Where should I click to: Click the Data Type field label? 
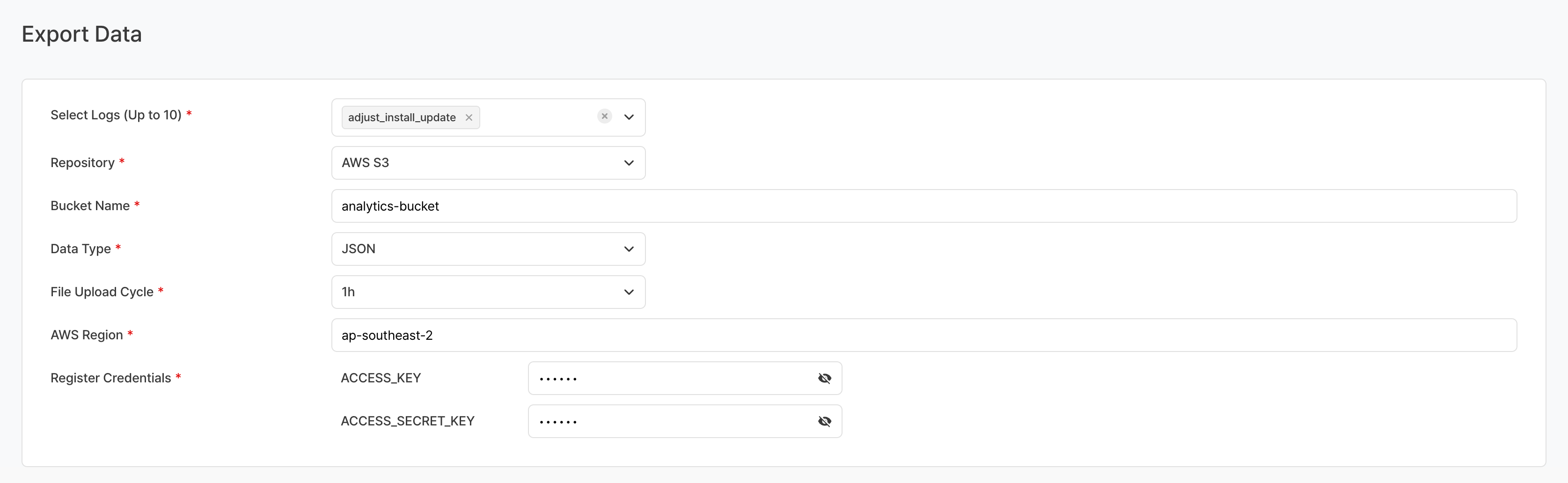coord(81,249)
